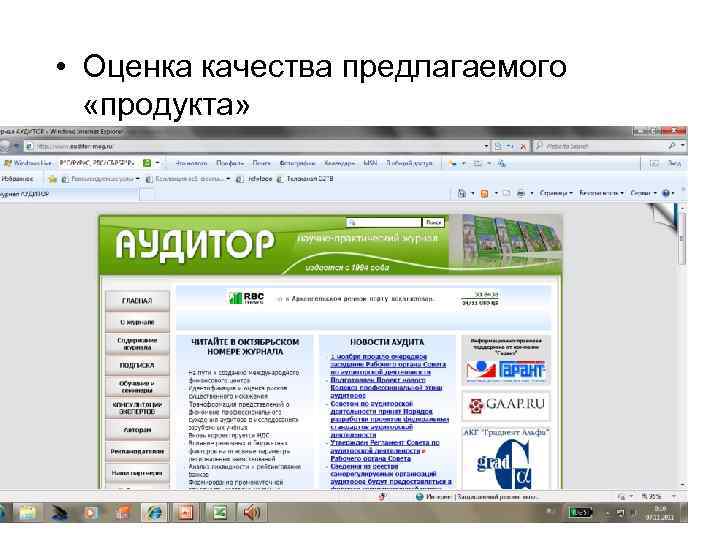
Task: Click the Windows Explorer folder taskbar icon
Action: [27, 512]
